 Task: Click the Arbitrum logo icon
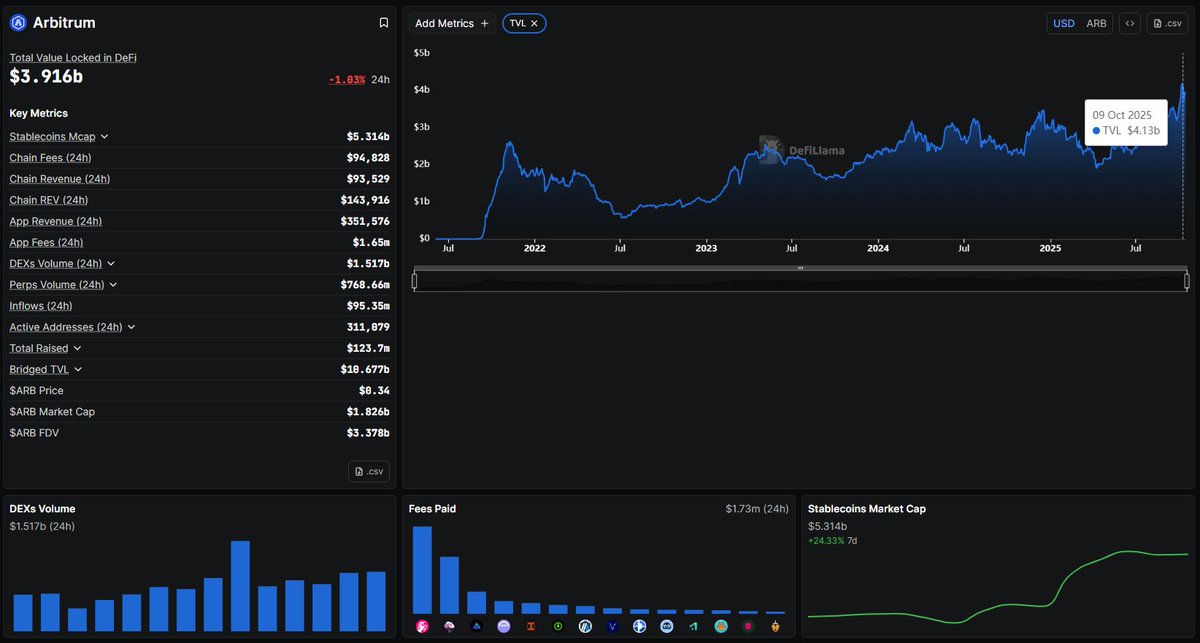point(18,23)
